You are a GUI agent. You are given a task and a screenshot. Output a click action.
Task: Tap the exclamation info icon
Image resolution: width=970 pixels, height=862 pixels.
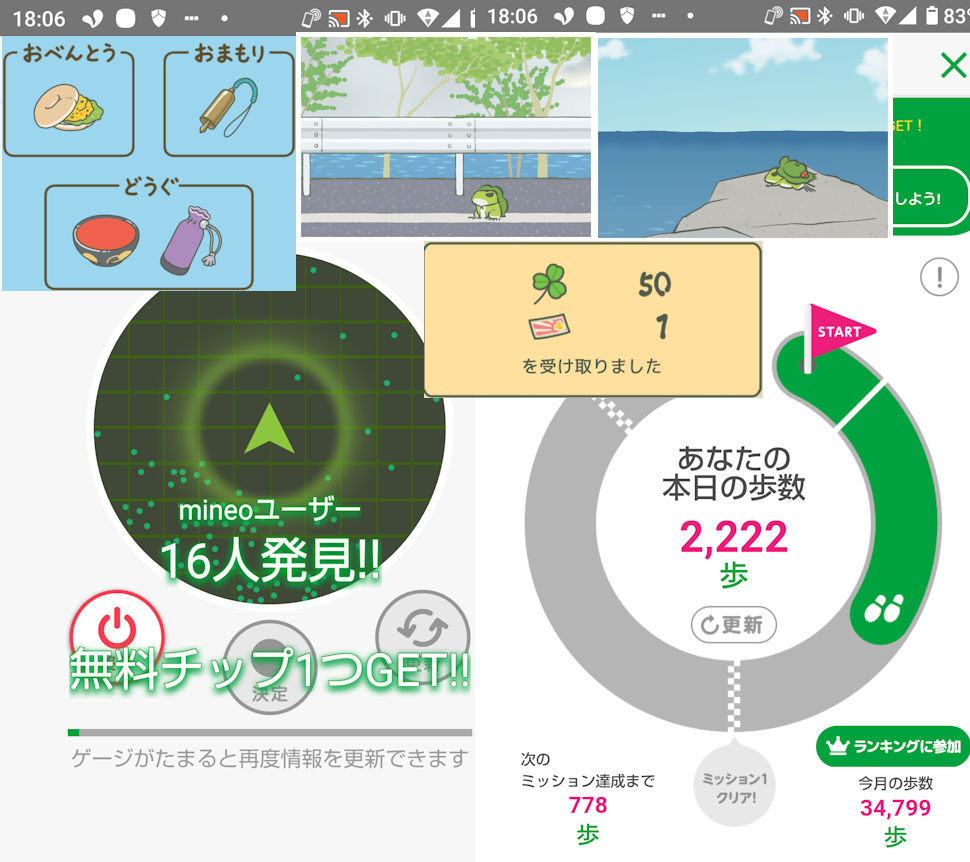pyautogui.click(x=939, y=277)
